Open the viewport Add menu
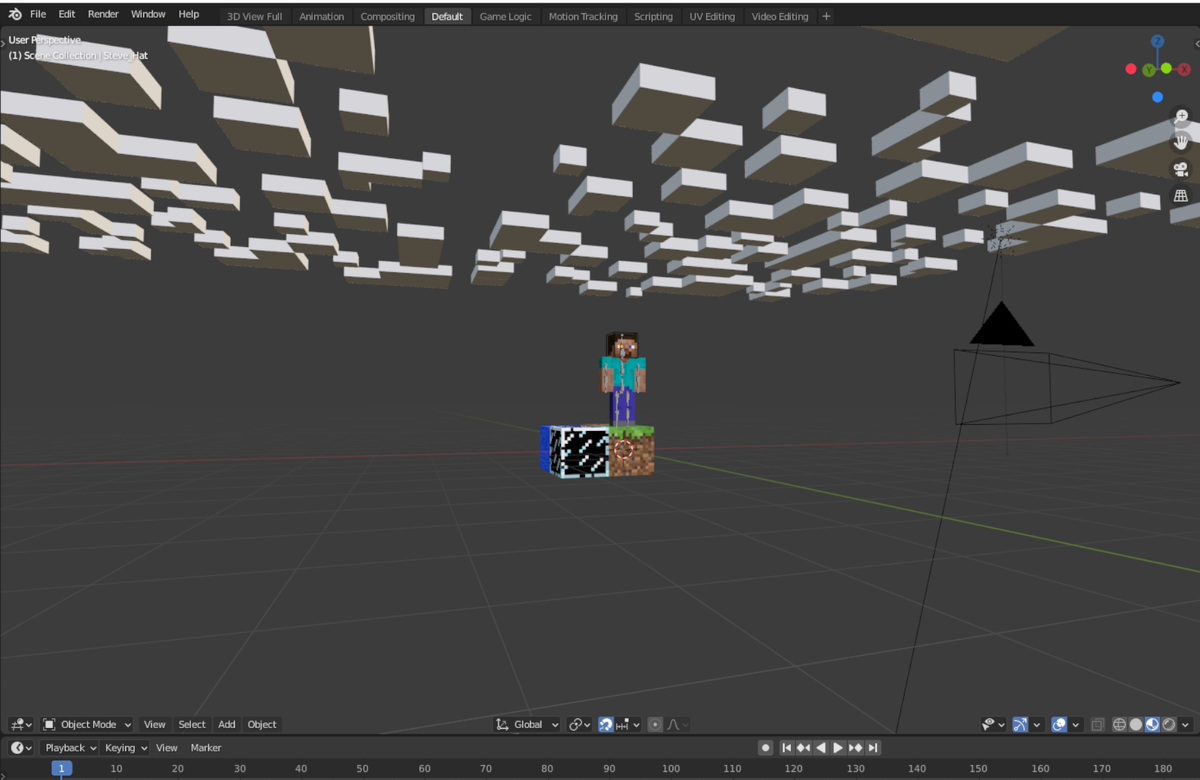The height and width of the screenshot is (780, 1200). click(x=227, y=724)
